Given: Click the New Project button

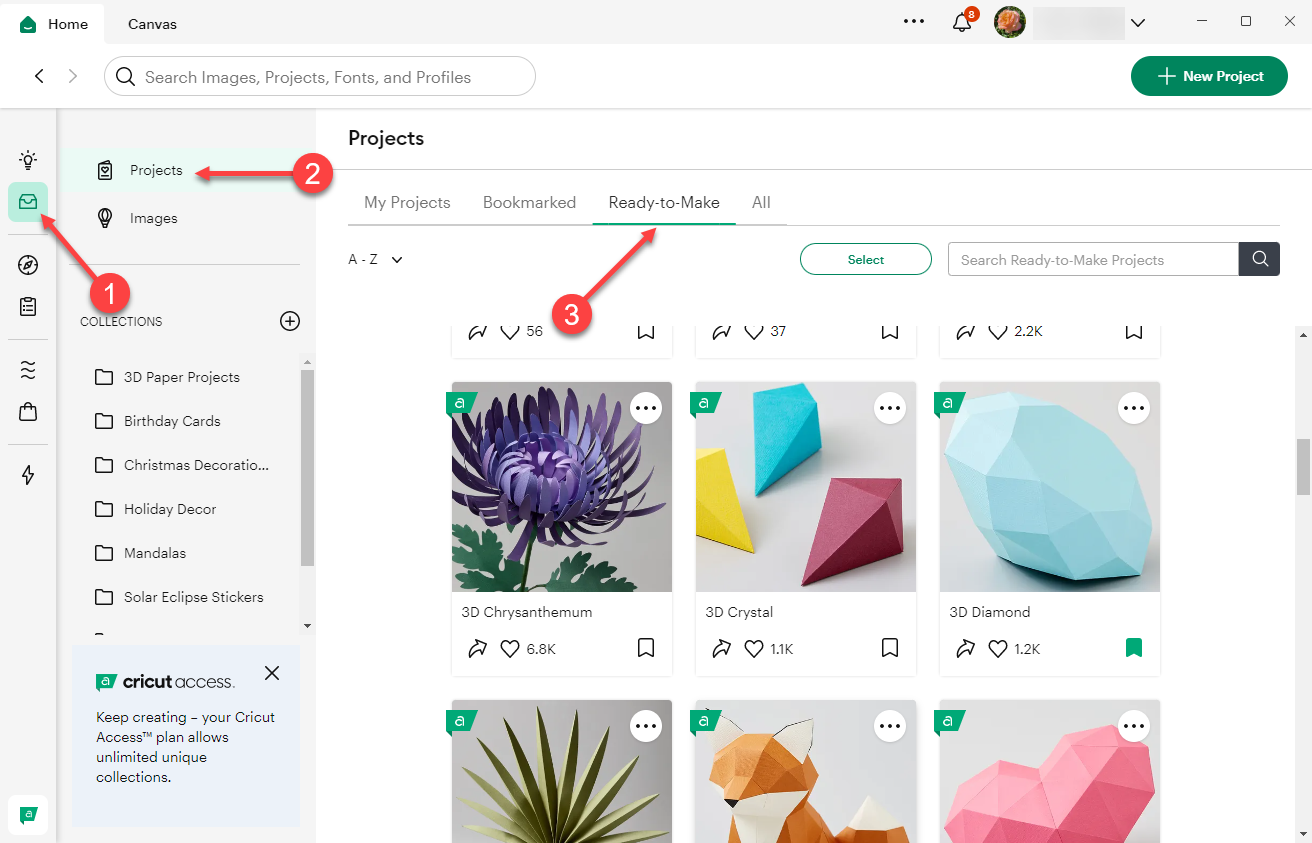Looking at the screenshot, I should click(1208, 76).
